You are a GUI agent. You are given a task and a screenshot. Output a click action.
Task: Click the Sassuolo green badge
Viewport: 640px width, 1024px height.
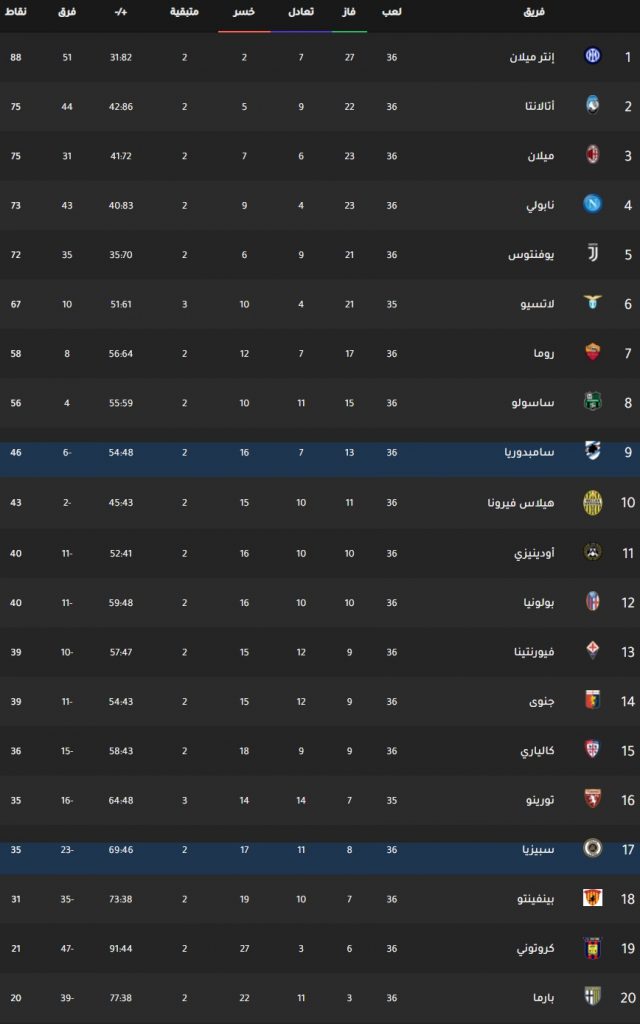click(592, 402)
